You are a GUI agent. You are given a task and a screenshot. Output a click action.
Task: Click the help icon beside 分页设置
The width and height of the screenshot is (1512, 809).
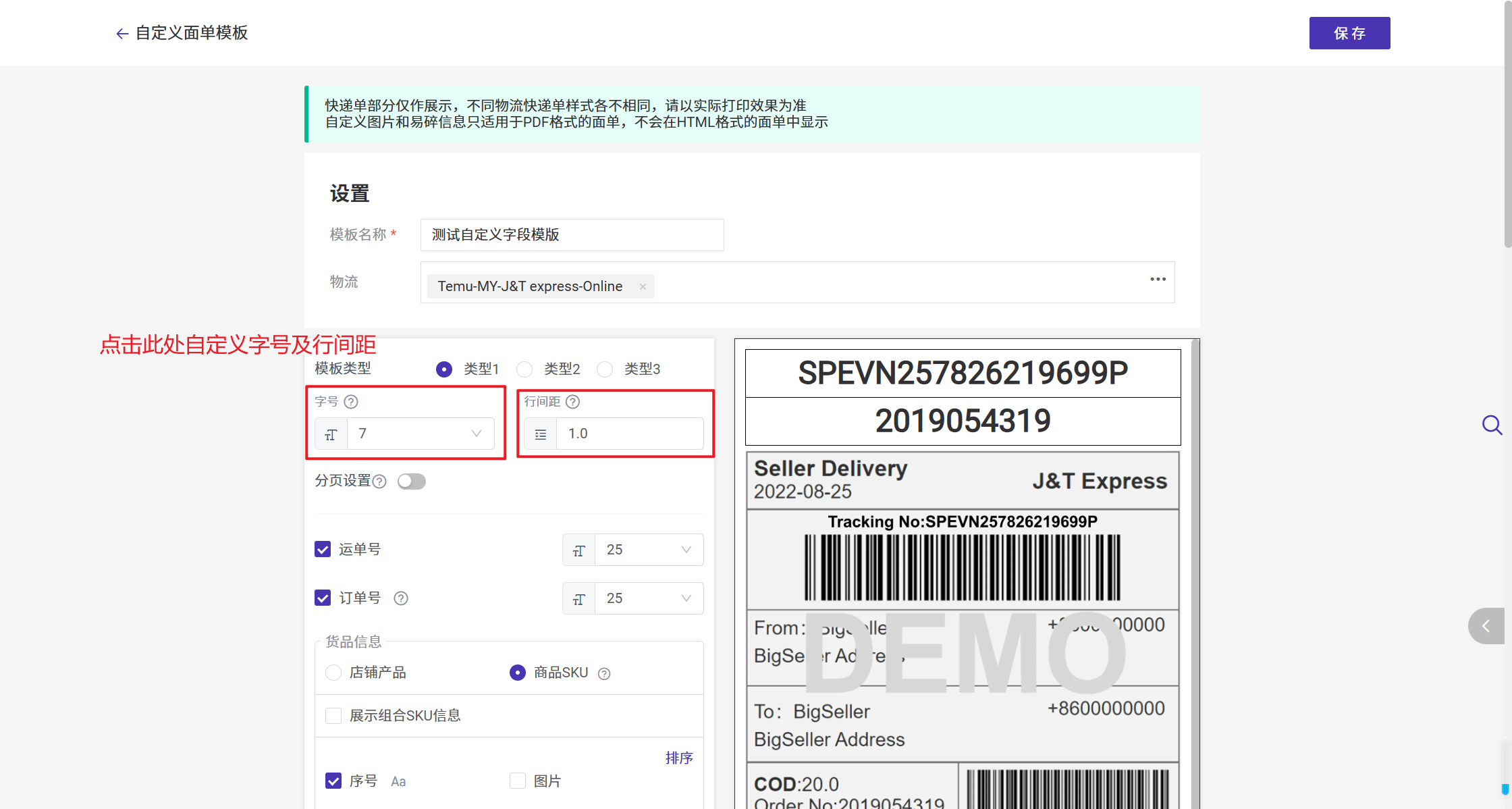[x=379, y=481]
